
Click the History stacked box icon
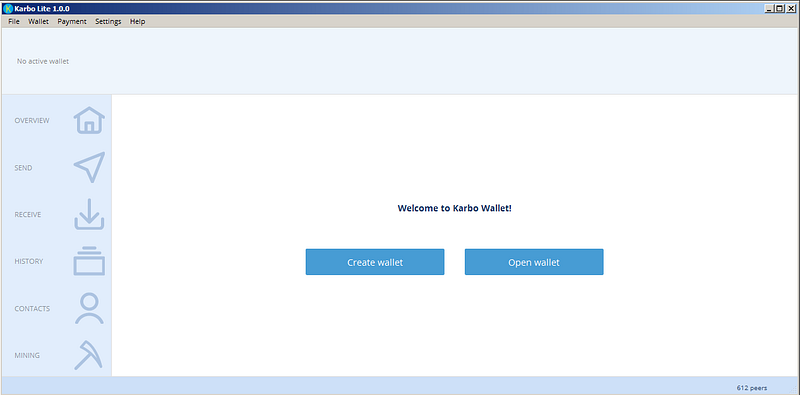click(89, 261)
